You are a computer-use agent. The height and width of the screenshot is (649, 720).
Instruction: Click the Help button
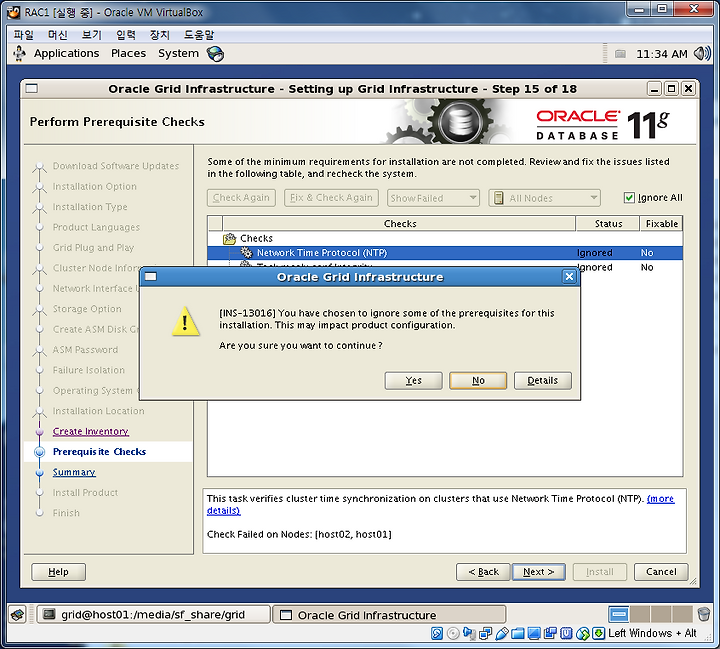(58, 572)
